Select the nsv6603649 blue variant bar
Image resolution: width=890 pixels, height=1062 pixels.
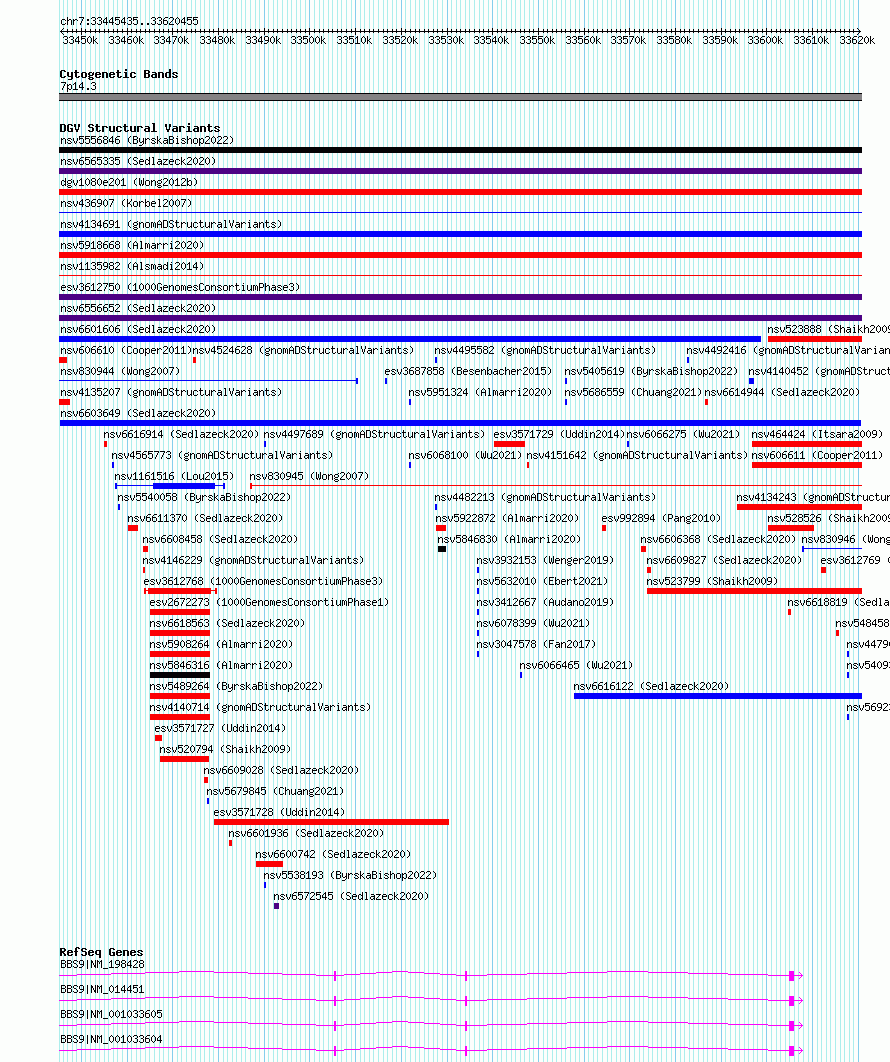[461, 423]
